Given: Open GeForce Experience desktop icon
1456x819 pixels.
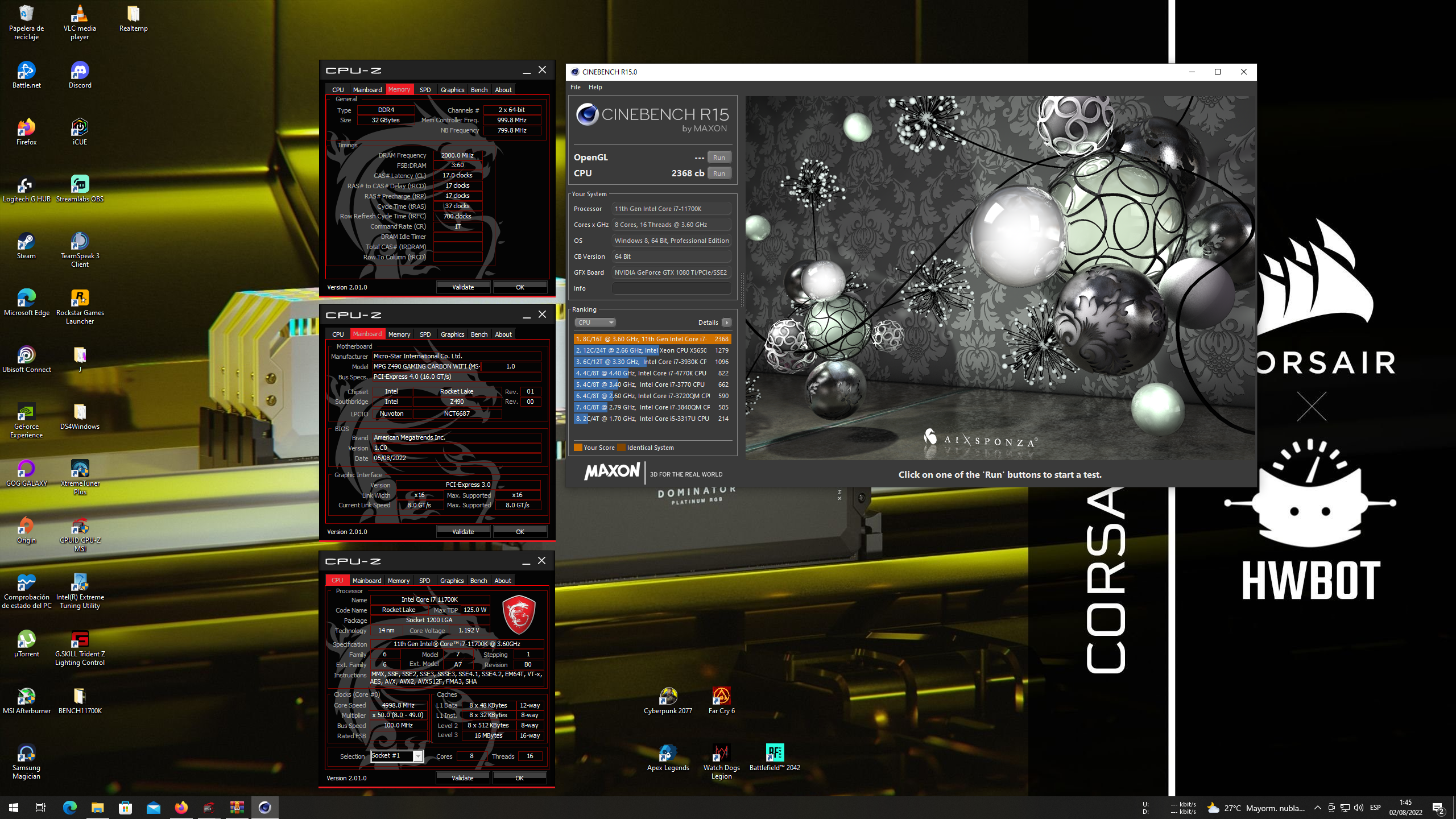Looking at the screenshot, I should (x=26, y=420).
